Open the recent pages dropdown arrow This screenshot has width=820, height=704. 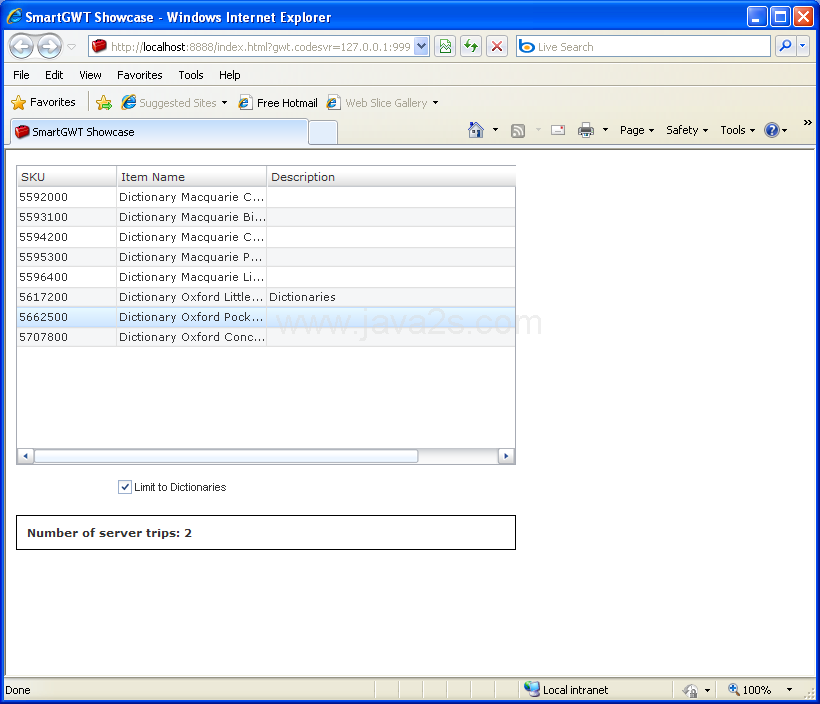[72, 47]
